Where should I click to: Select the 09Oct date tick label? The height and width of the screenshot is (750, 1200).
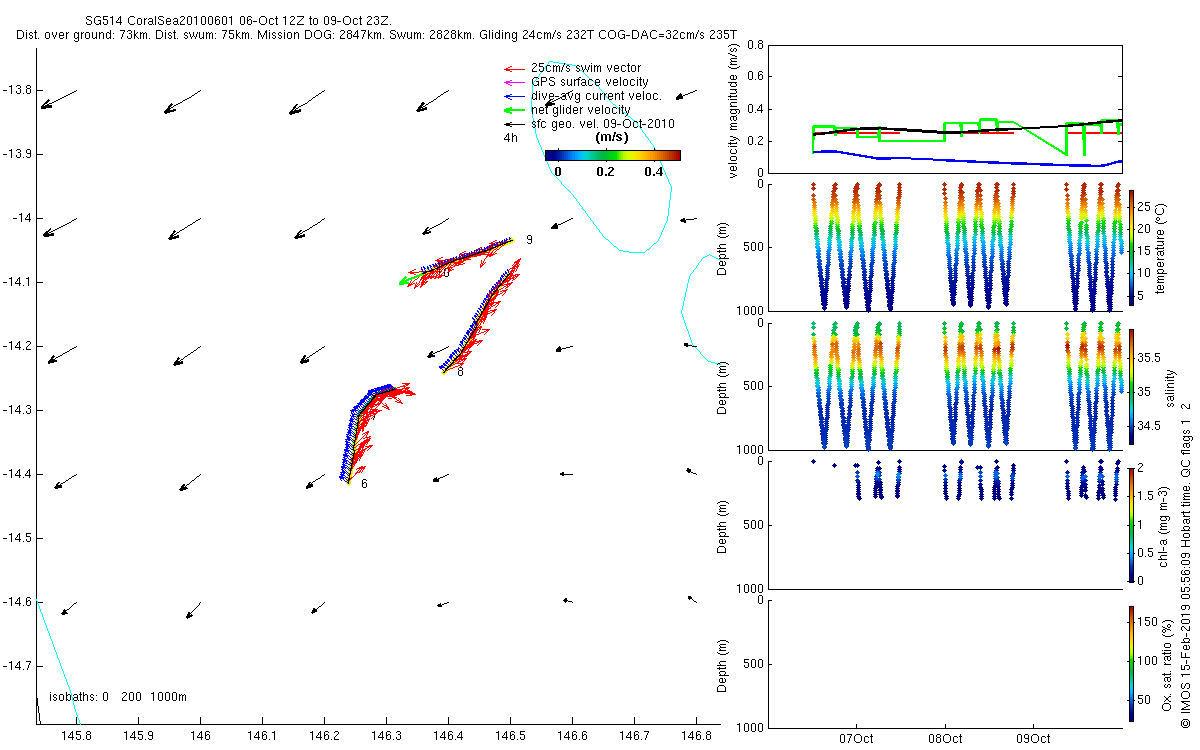tap(1033, 739)
